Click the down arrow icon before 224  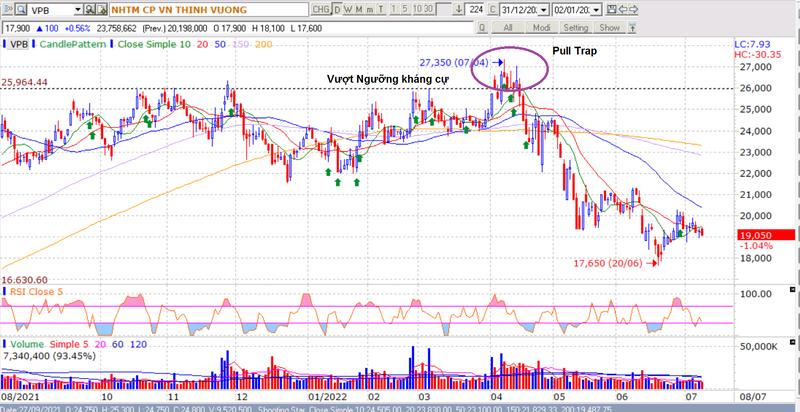click(459, 9)
